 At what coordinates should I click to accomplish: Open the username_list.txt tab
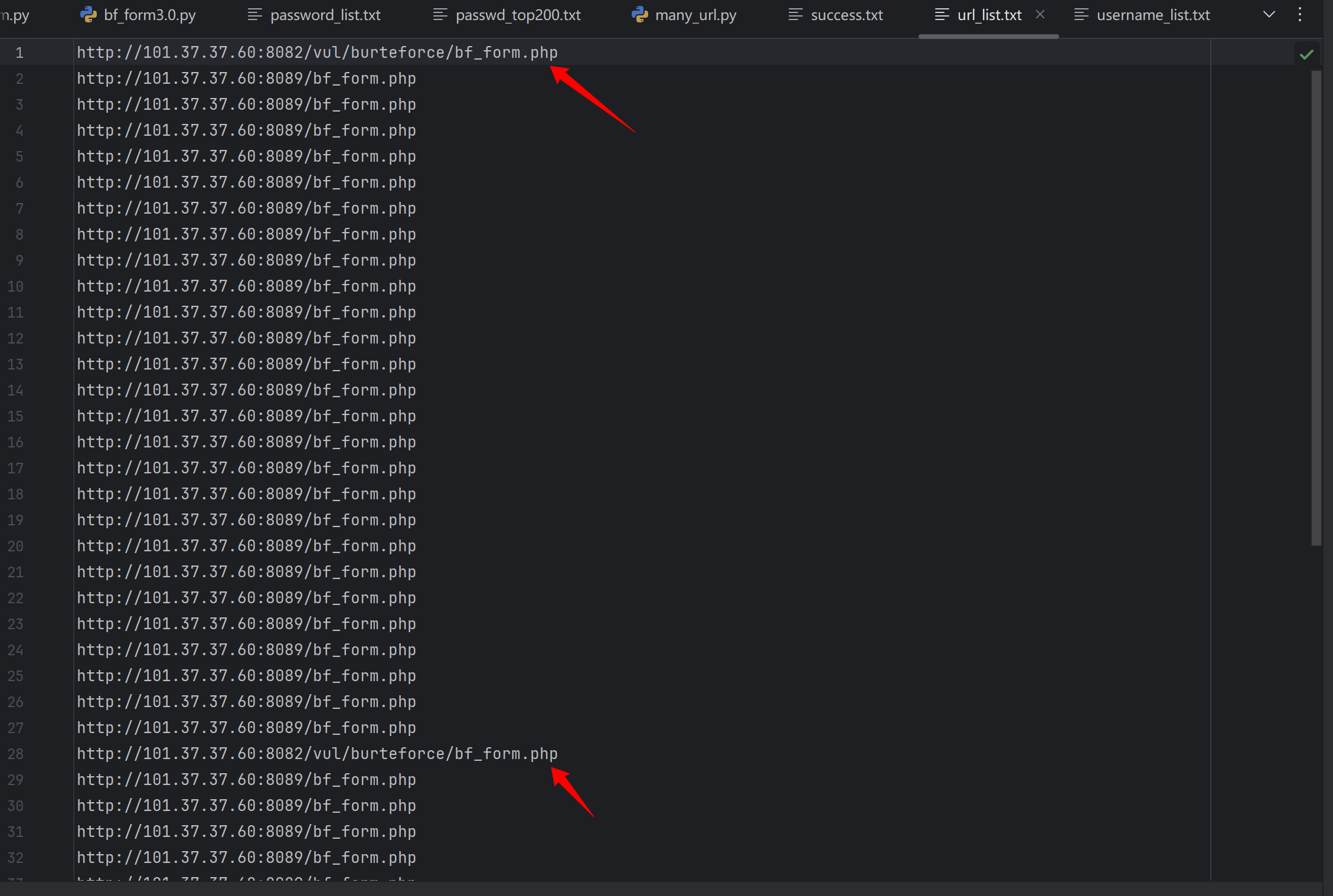pyautogui.click(x=1152, y=15)
